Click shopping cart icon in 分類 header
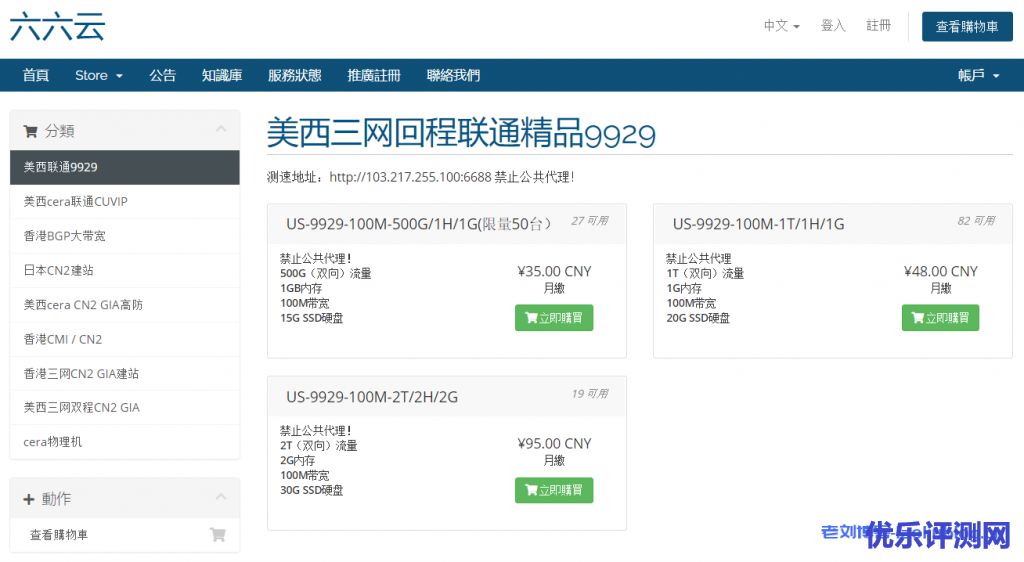 point(30,131)
